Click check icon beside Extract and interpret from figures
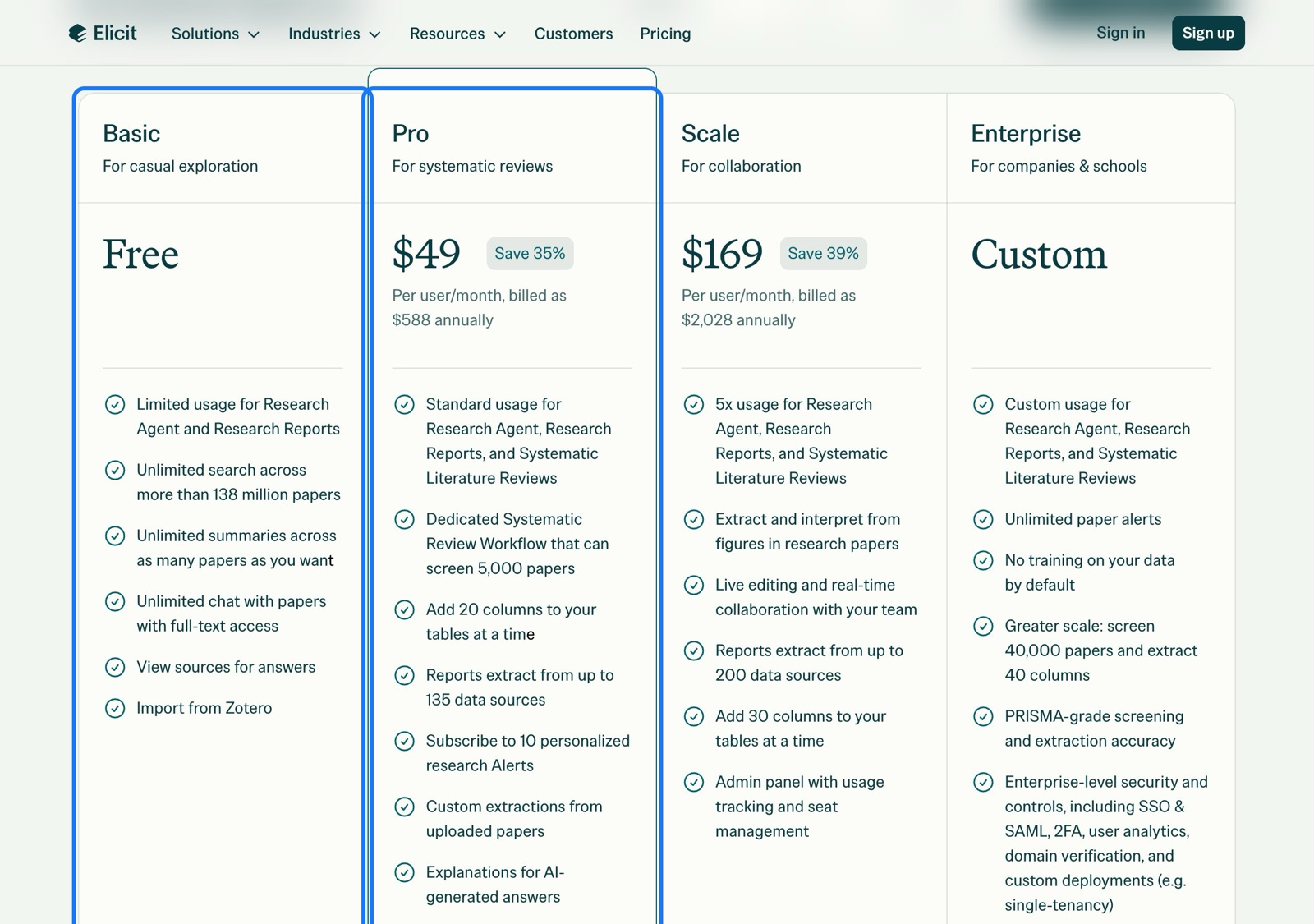Image resolution: width=1314 pixels, height=924 pixels. tap(694, 519)
